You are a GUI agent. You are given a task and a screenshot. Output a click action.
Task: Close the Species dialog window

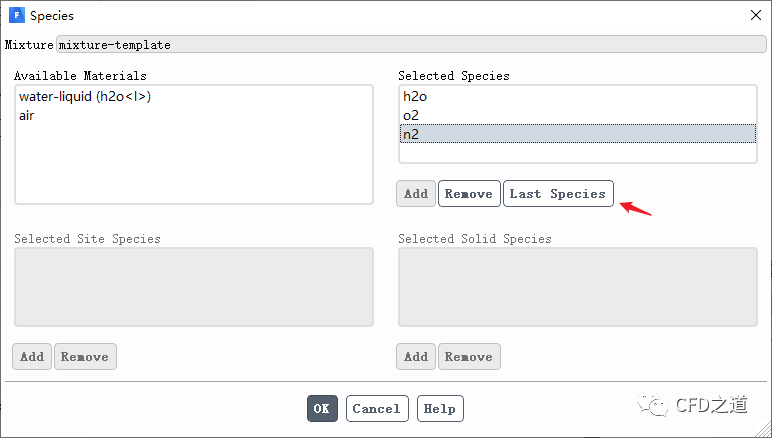click(x=754, y=15)
